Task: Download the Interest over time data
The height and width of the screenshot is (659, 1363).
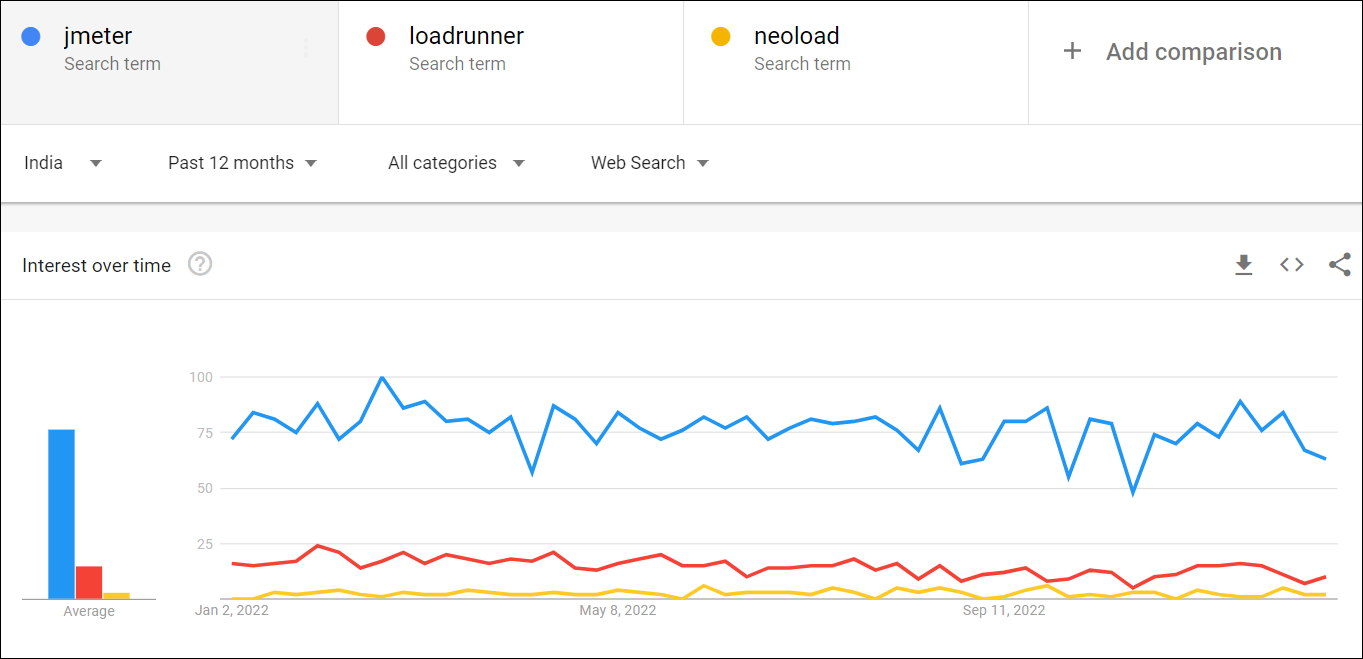Action: (1243, 265)
